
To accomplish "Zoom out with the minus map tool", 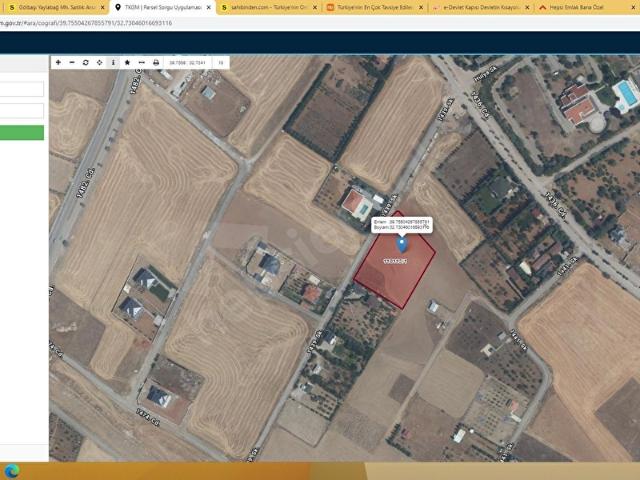I will 72,62.
